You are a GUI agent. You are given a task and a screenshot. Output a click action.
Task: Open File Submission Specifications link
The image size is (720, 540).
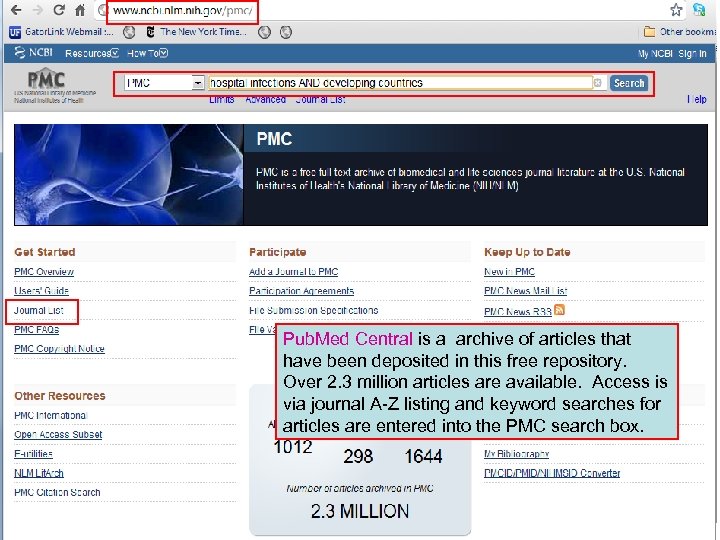pos(314,310)
